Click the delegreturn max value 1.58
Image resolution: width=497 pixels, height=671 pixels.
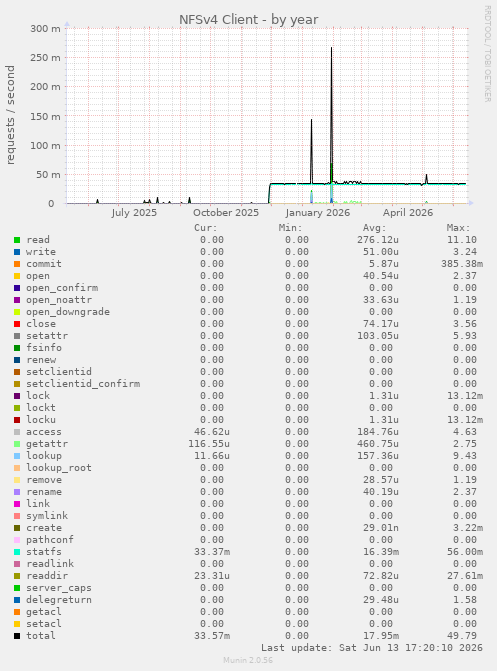click(x=465, y=600)
